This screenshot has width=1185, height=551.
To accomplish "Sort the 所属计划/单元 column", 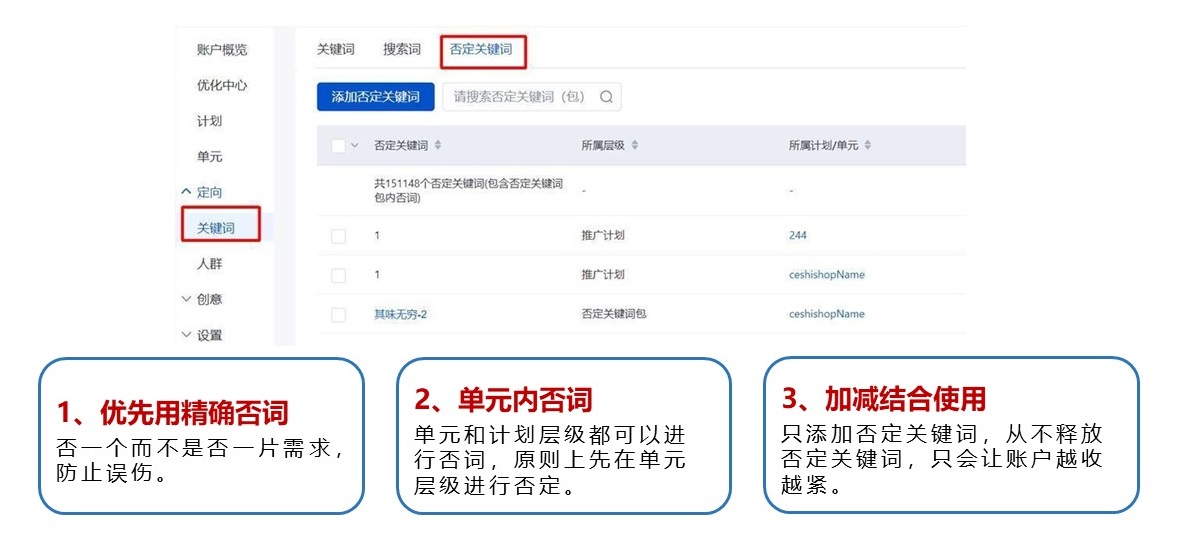I will click(868, 146).
